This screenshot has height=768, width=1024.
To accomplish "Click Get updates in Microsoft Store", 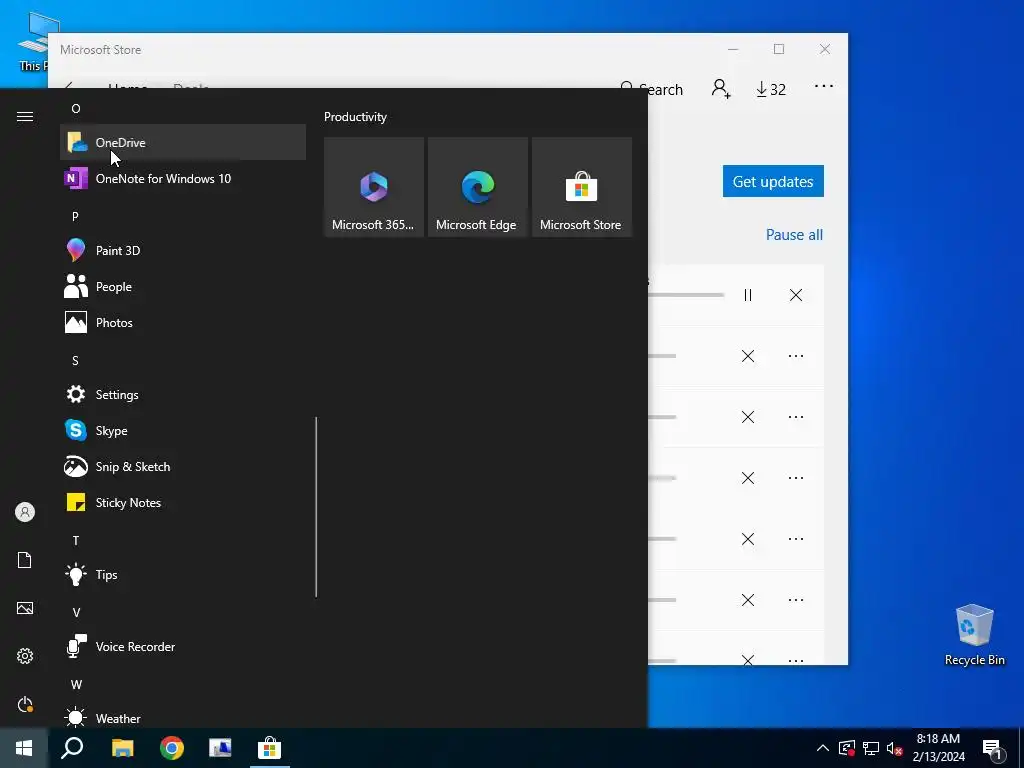I will 773,181.
